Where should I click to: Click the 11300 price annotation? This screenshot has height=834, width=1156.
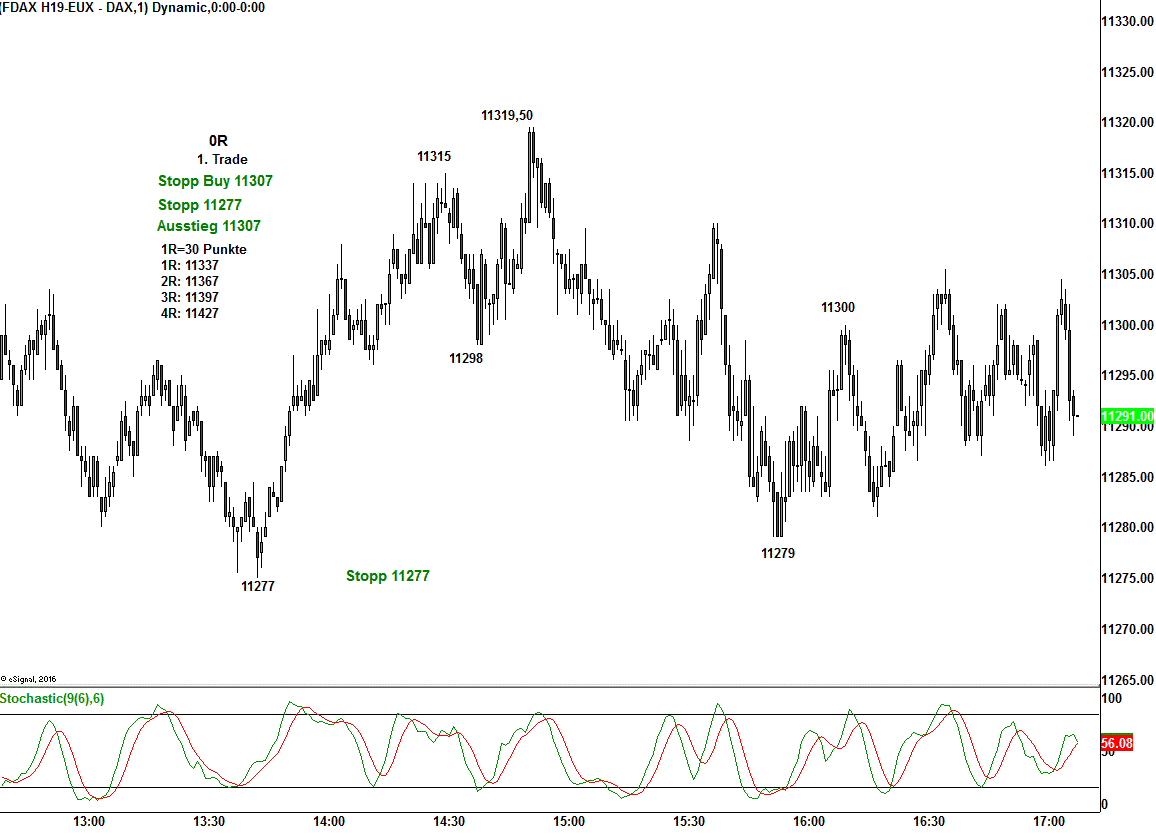[x=838, y=307]
